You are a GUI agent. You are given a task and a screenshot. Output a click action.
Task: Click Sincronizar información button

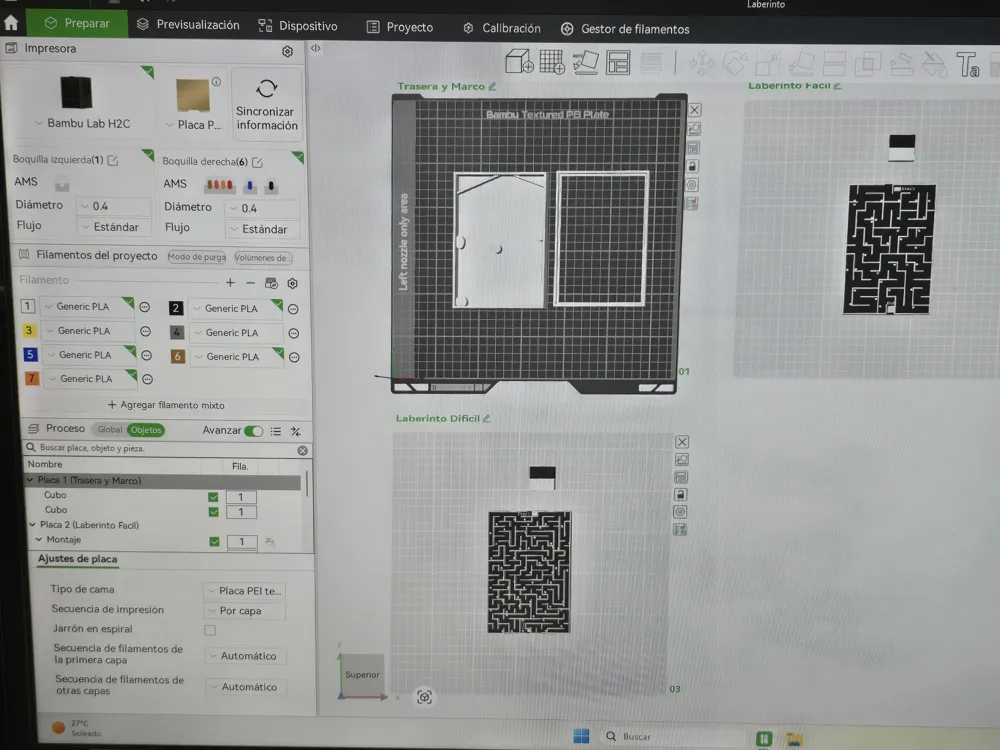point(267,104)
